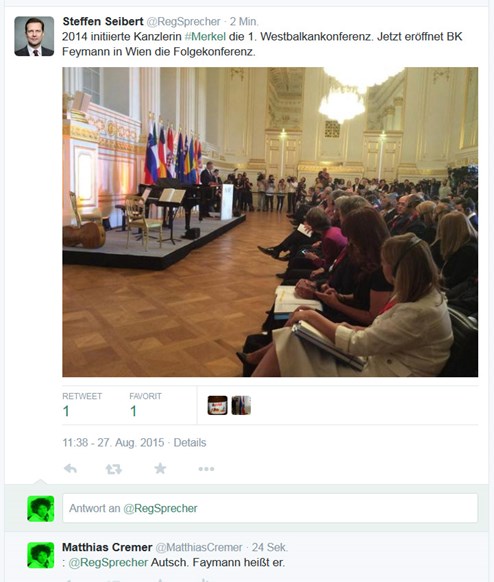Viewport: 494px width, 582px height.
Task: Click the Nutella jar avatar of retweeter
Action: 217,405
